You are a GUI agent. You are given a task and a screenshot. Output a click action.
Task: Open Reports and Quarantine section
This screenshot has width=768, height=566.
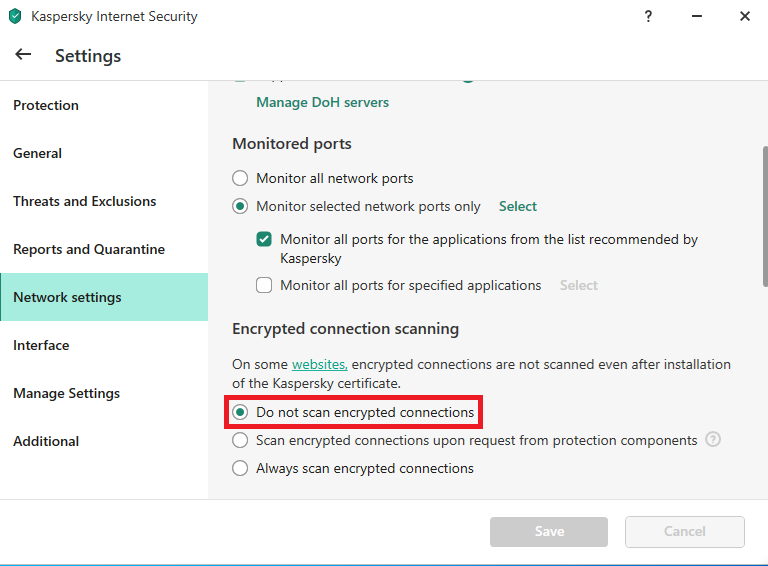[104, 249]
